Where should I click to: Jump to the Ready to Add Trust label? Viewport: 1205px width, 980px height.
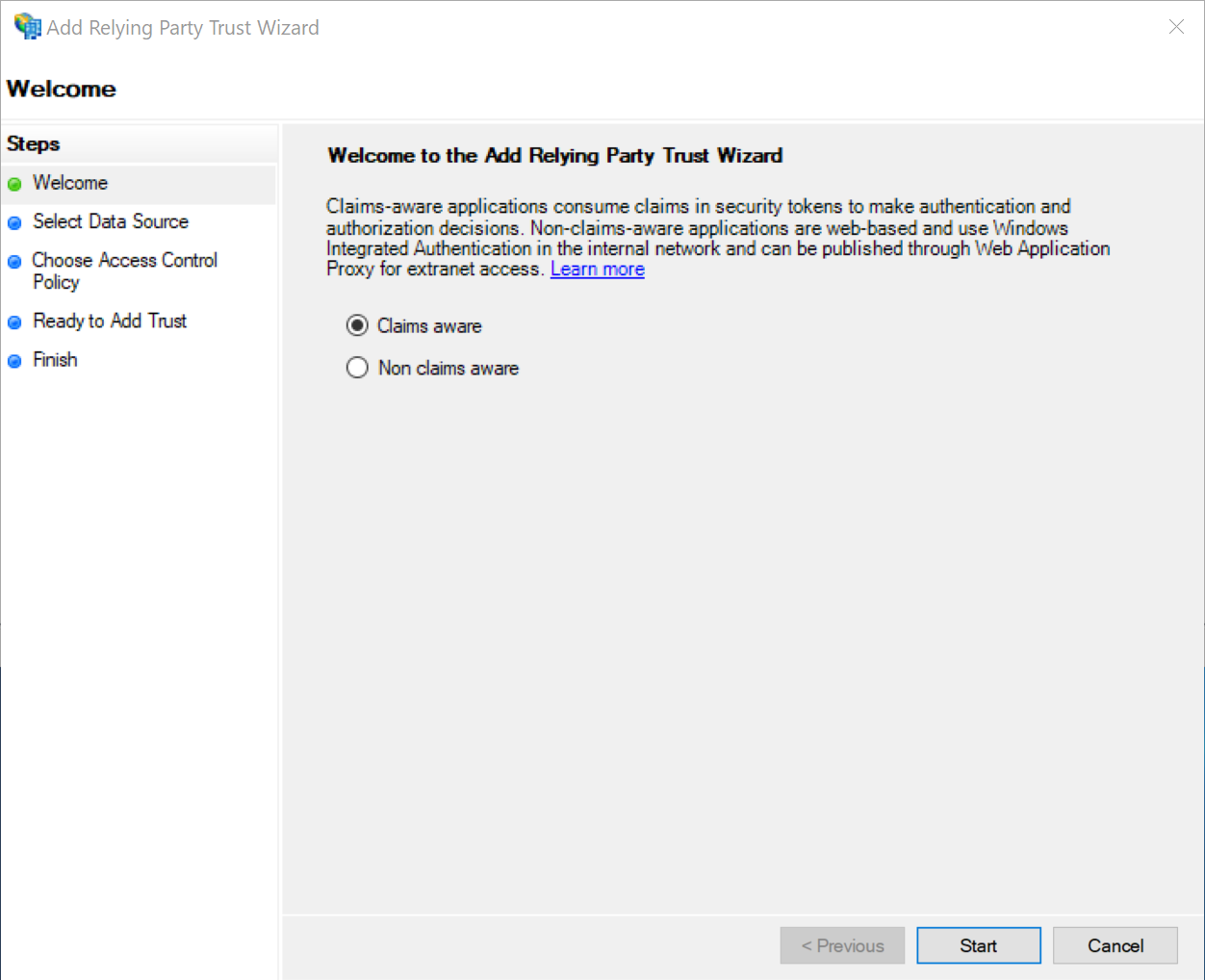point(110,321)
